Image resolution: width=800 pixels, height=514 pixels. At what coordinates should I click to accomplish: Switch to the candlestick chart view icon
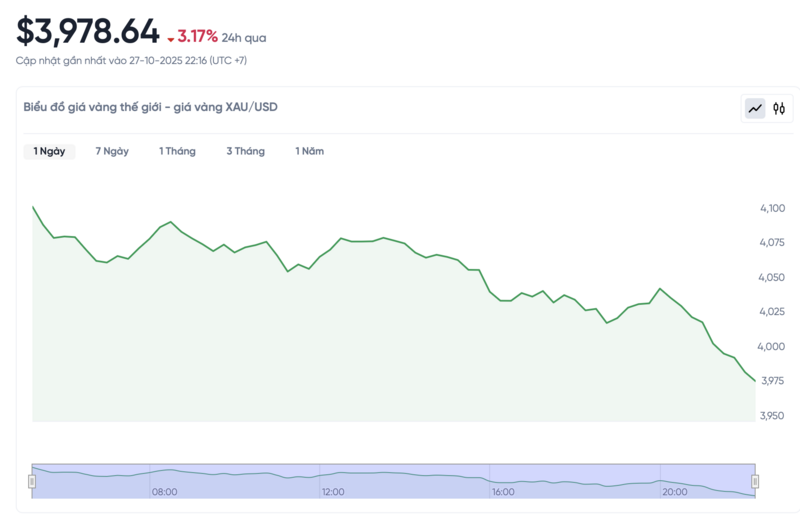tap(780, 108)
